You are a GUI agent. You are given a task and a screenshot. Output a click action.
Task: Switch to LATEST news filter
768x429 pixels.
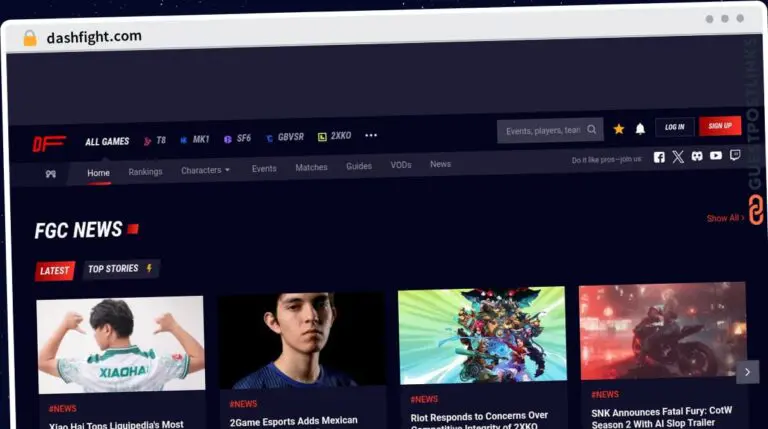coord(54,271)
